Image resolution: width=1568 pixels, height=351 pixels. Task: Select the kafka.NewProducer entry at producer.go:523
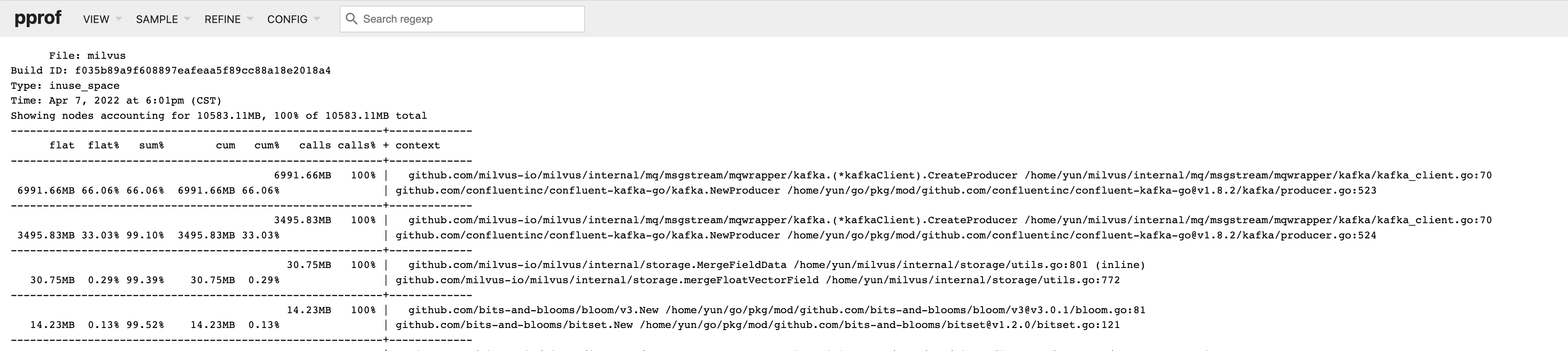[587, 190]
